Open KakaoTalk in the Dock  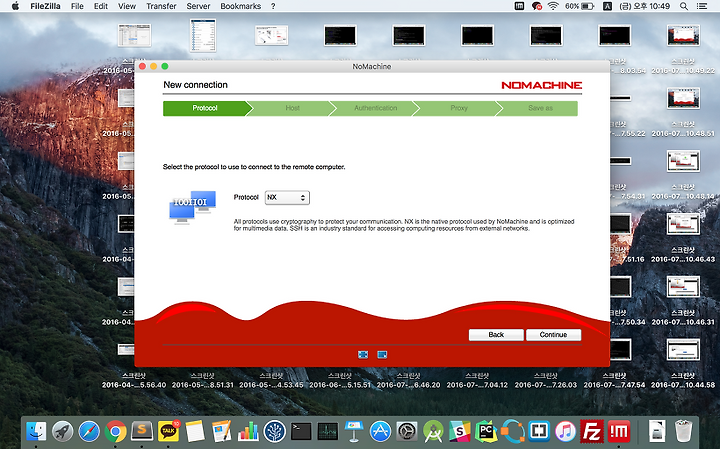pos(169,432)
